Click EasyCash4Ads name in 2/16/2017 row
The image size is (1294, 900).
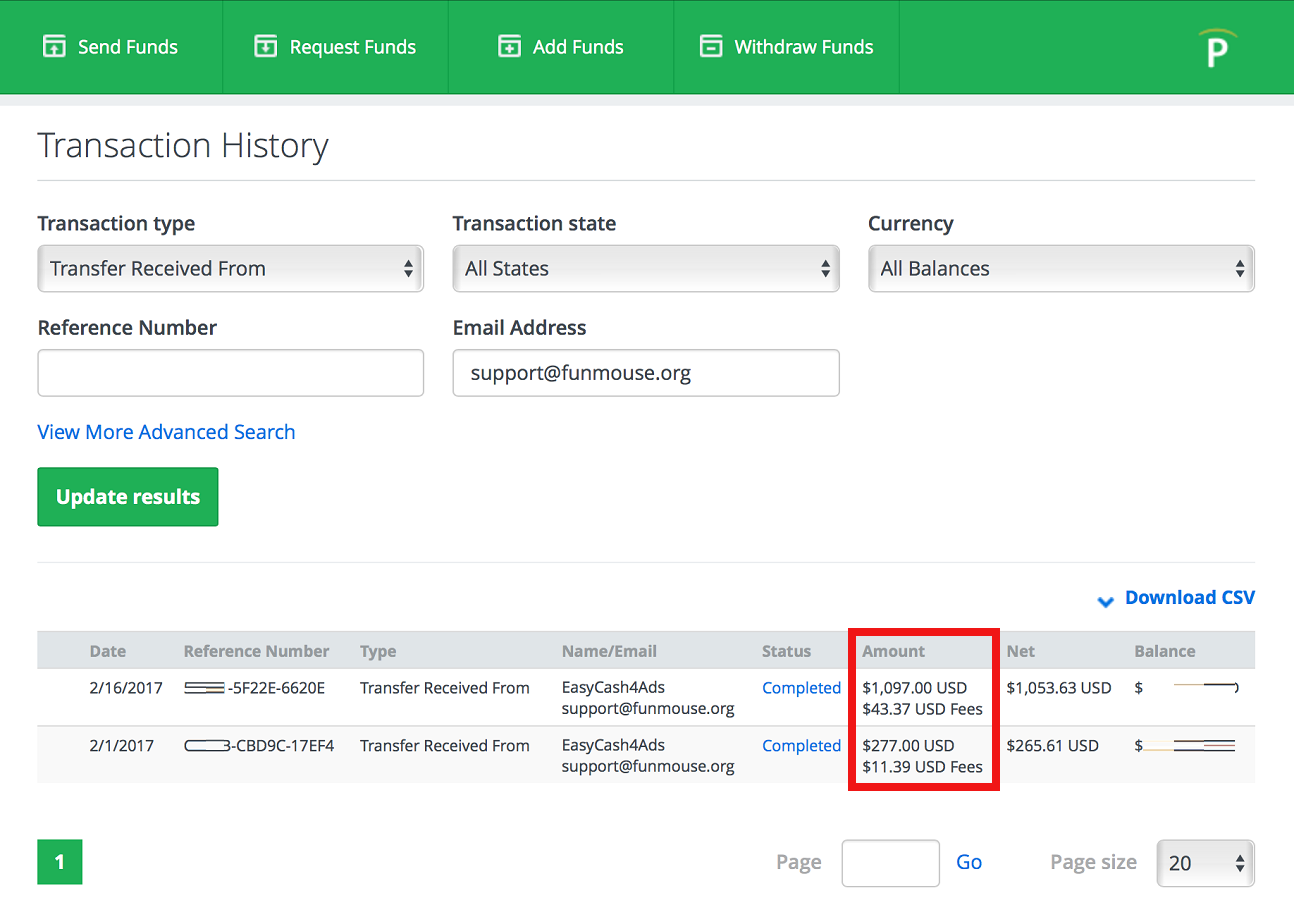(613, 688)
